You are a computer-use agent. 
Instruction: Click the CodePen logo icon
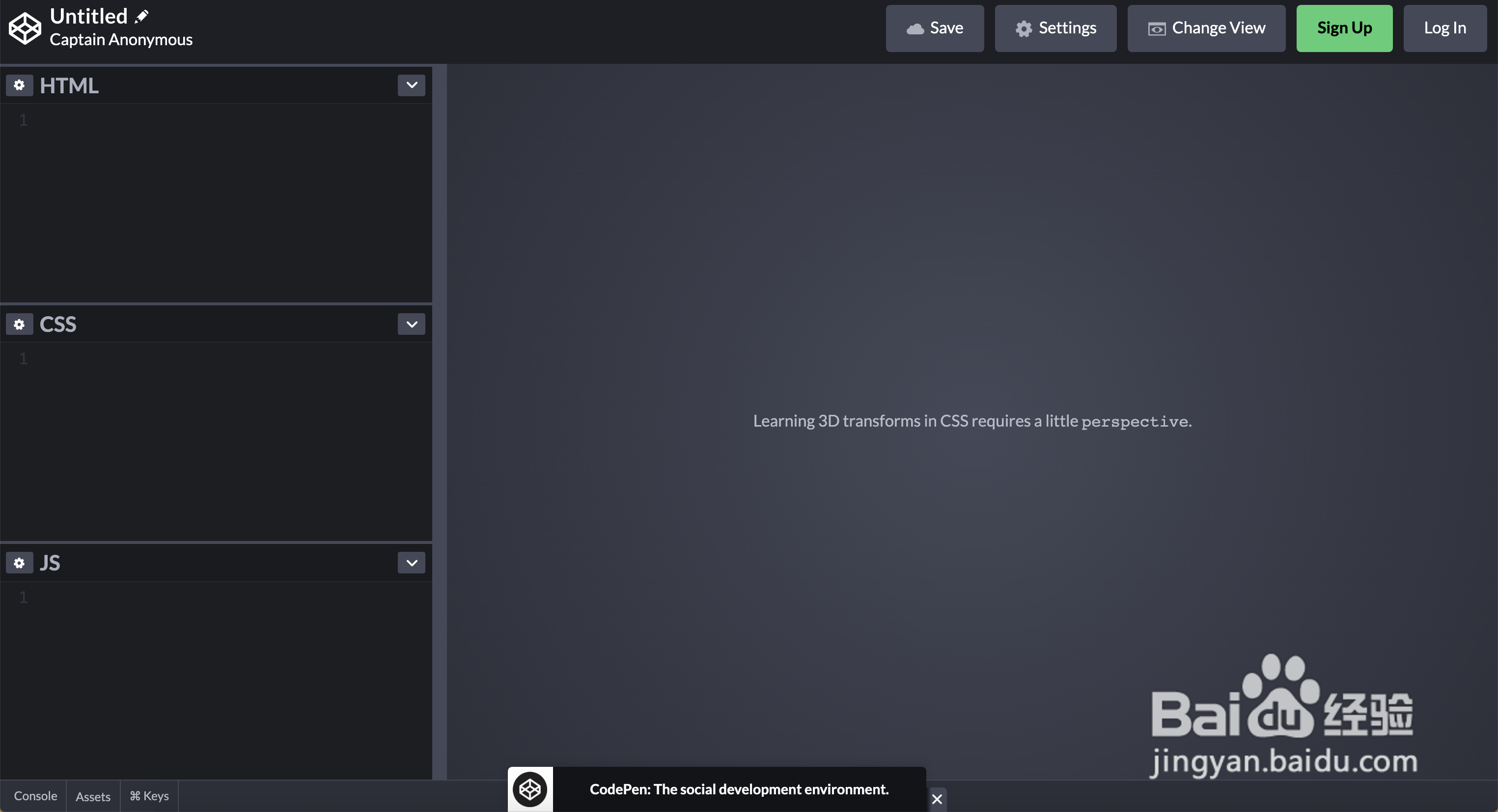25,27
